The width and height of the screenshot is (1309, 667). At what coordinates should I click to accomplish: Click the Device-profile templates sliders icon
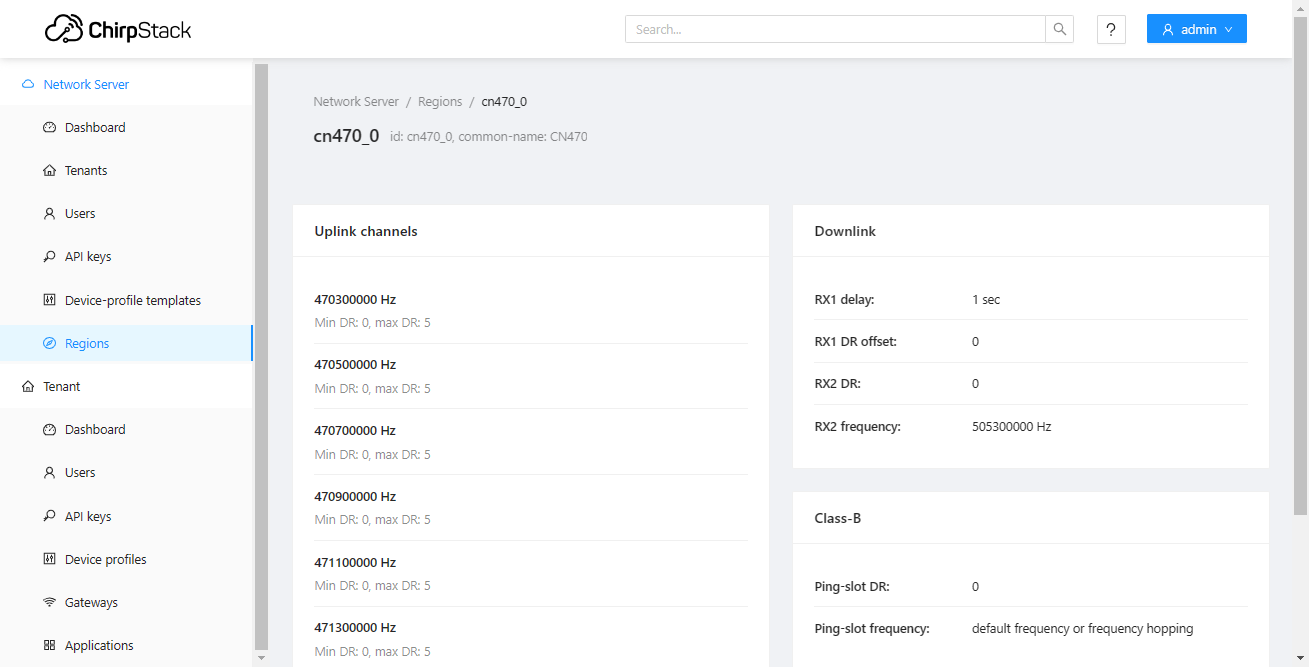pos(50,300)
